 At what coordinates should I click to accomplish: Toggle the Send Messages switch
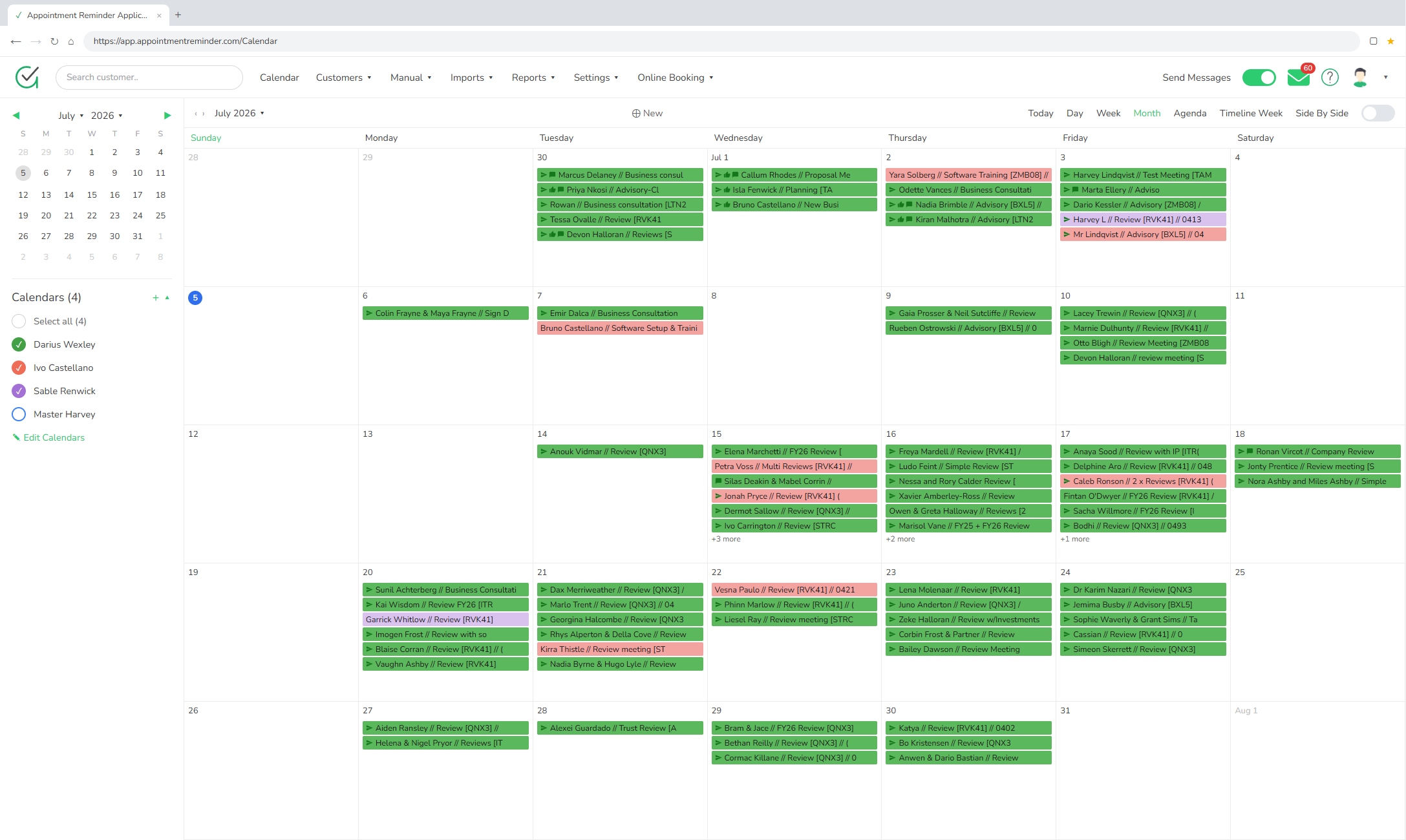(x=1259, y=78)
